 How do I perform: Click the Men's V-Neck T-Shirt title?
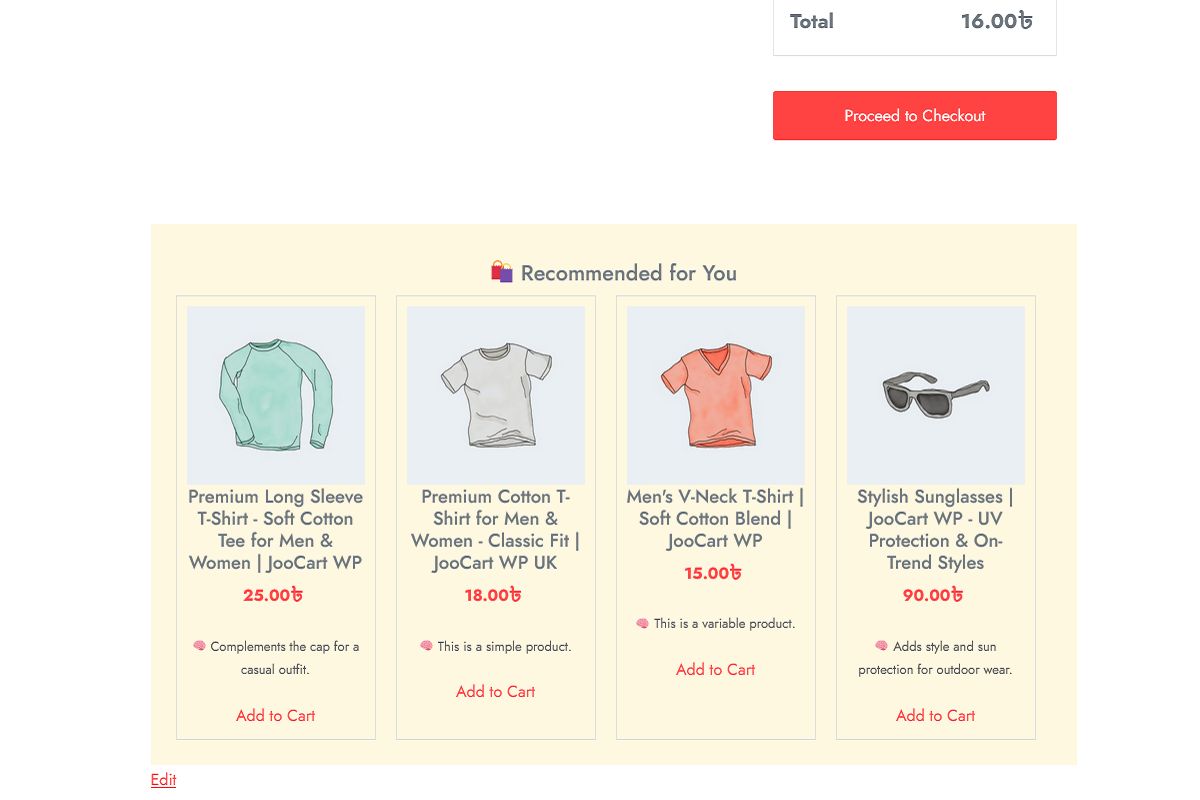[x=715, y=519]
